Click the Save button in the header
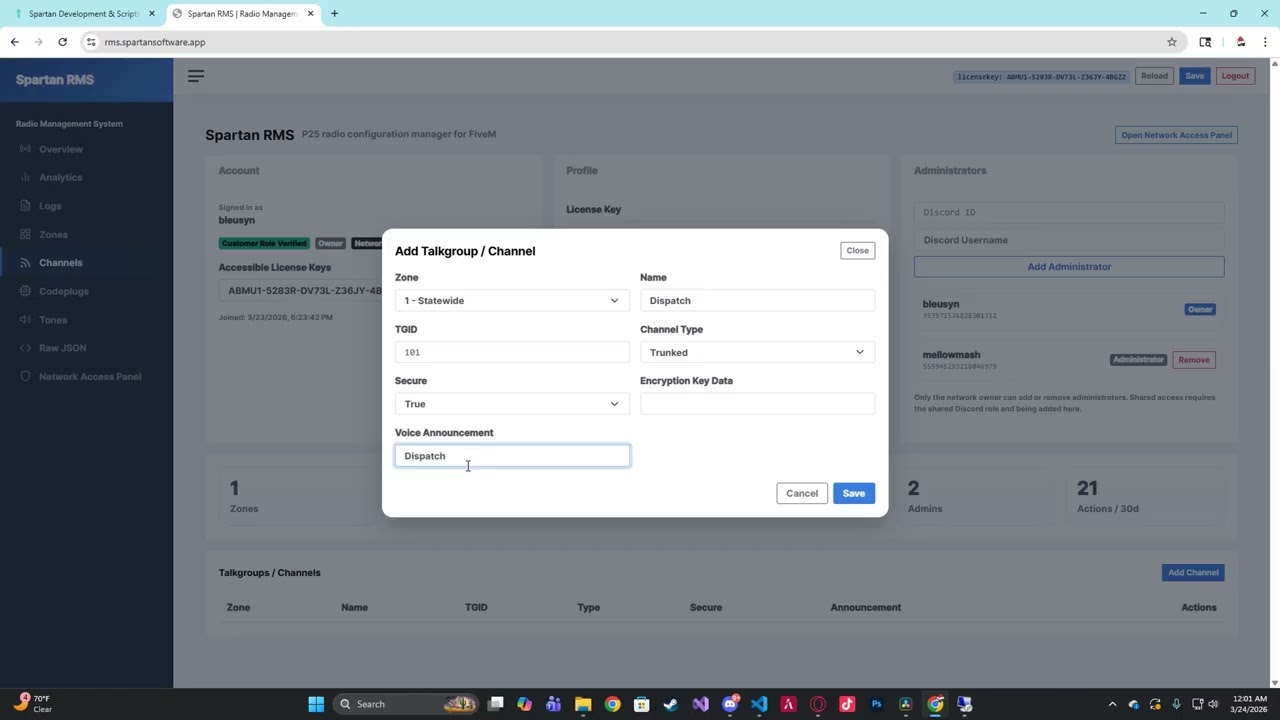The height and width of the screenshot is (720, 1280). coord(1195,76)
